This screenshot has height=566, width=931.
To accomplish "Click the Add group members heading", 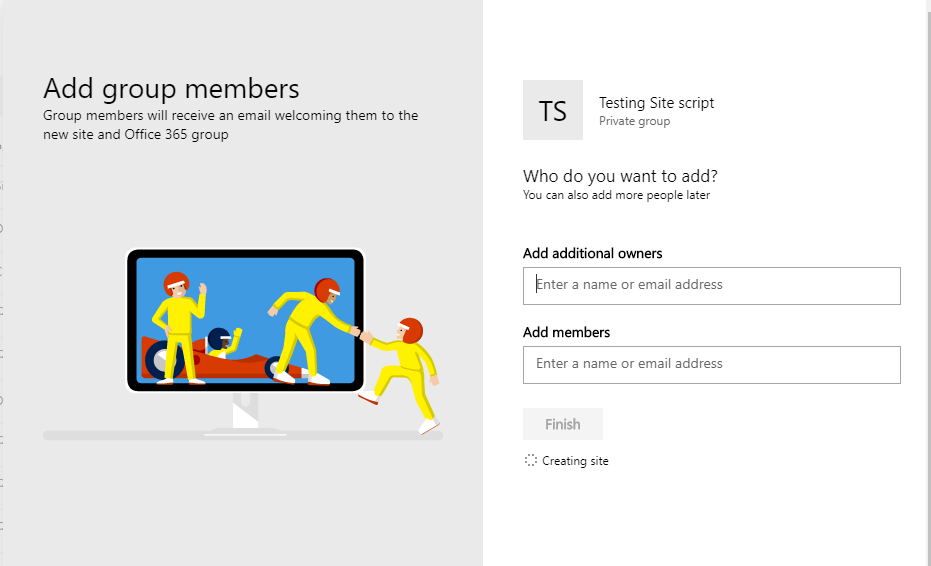I will [171, 88].
